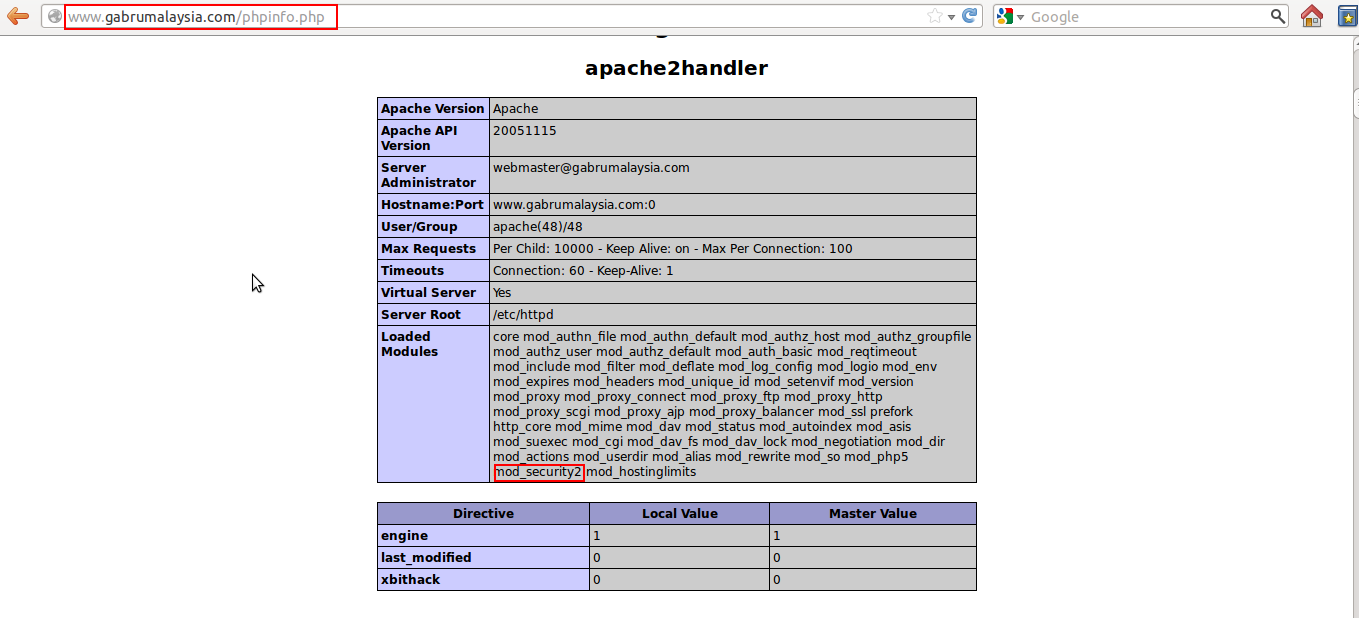Click the 'Directive' column header
Viewport: 1359px width, 618px height.
[x=483, y=514]
